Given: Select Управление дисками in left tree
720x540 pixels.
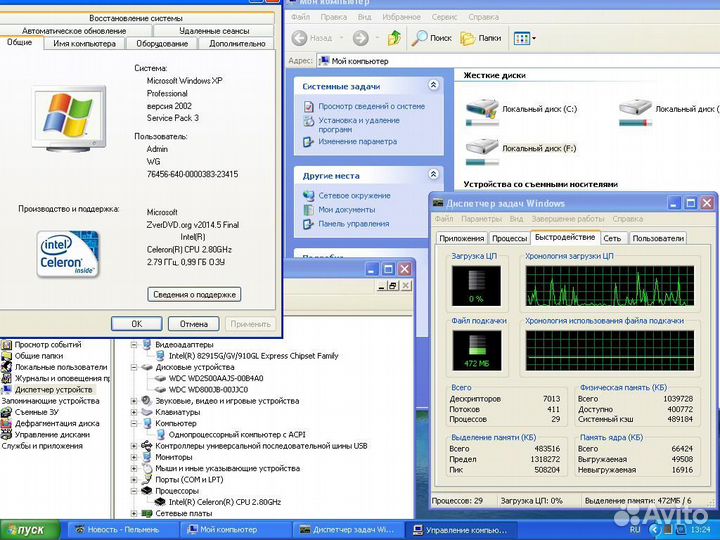Looking at the screenshot, I should (52, 434).
